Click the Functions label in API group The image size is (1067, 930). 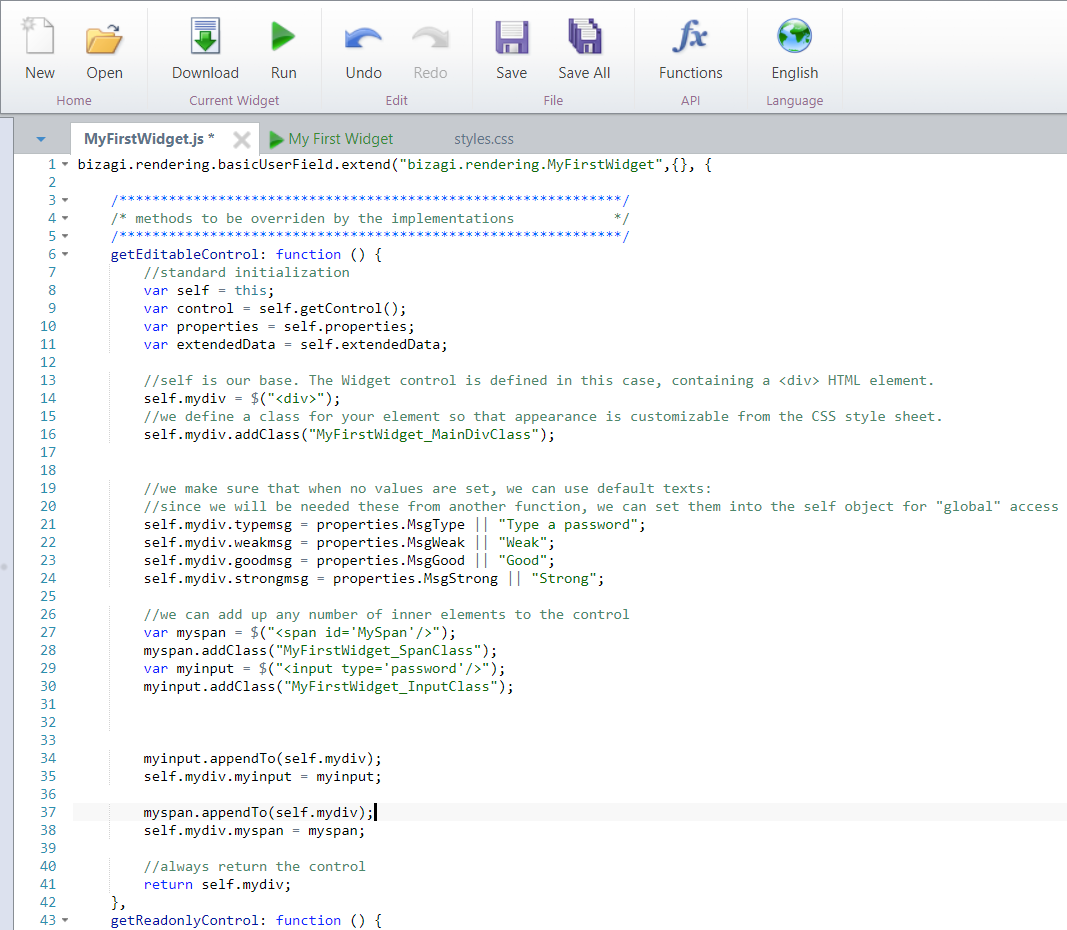[690, 73]
